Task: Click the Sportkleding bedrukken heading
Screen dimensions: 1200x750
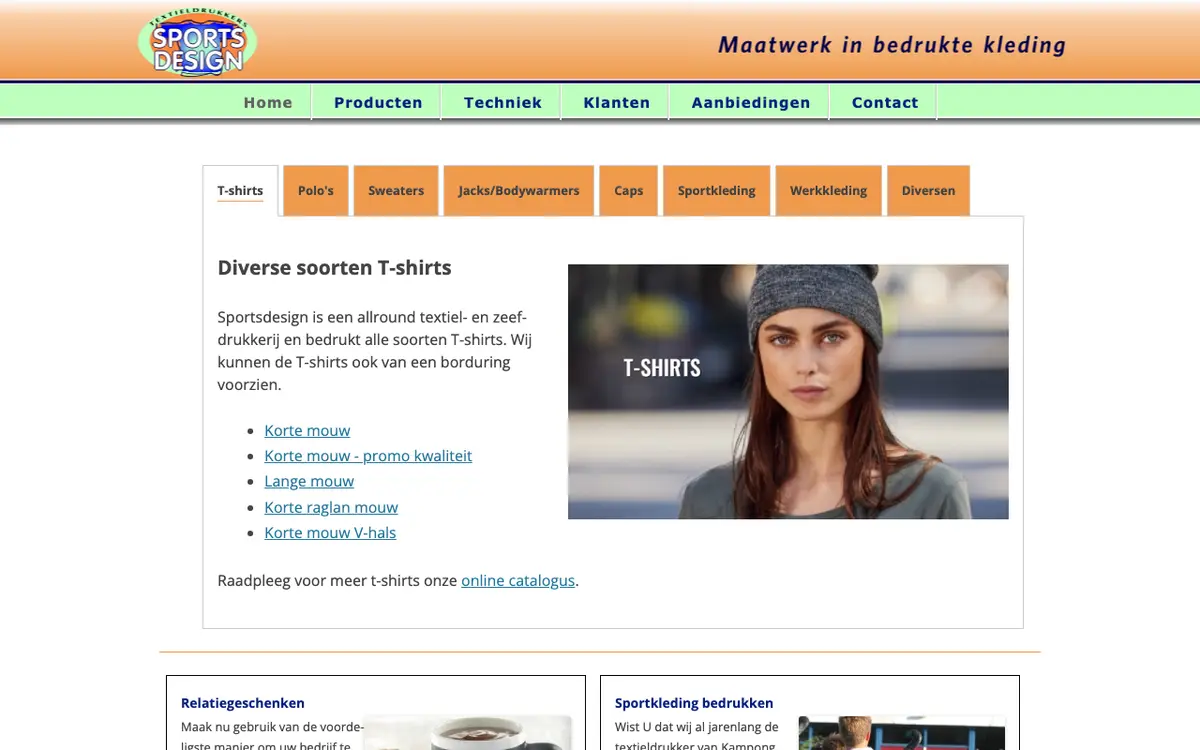Action: [694, 703]
